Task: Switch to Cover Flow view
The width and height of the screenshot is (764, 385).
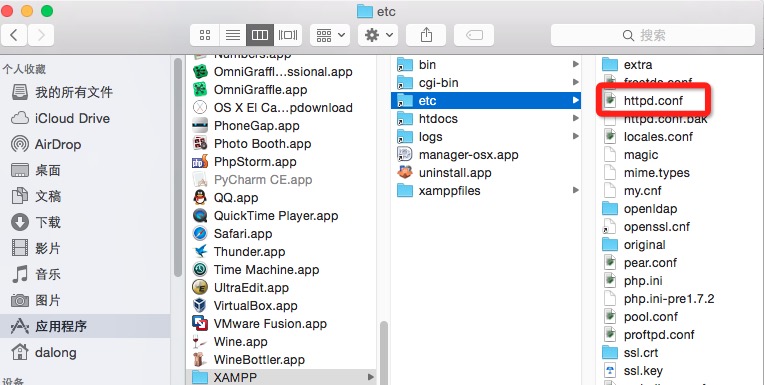Action: point(288,35)
